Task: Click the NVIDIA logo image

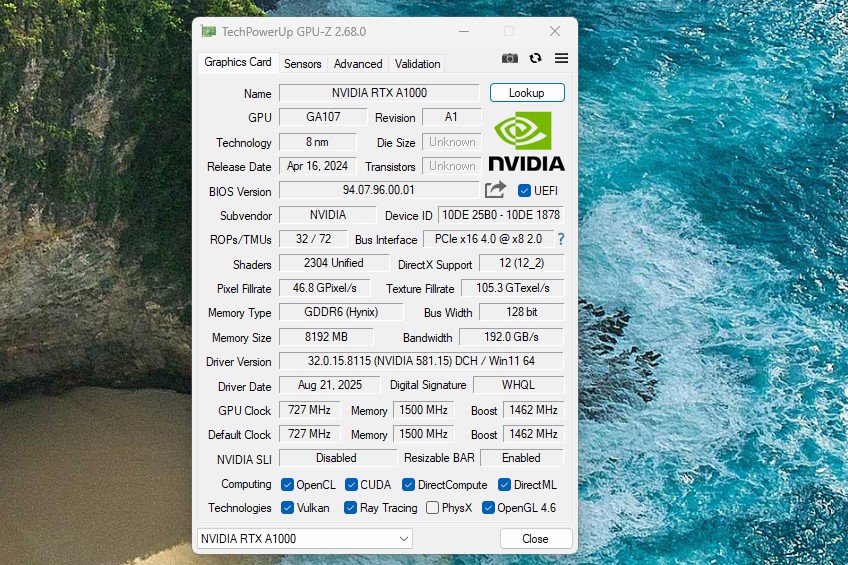Action: click(x=526, y=141)
